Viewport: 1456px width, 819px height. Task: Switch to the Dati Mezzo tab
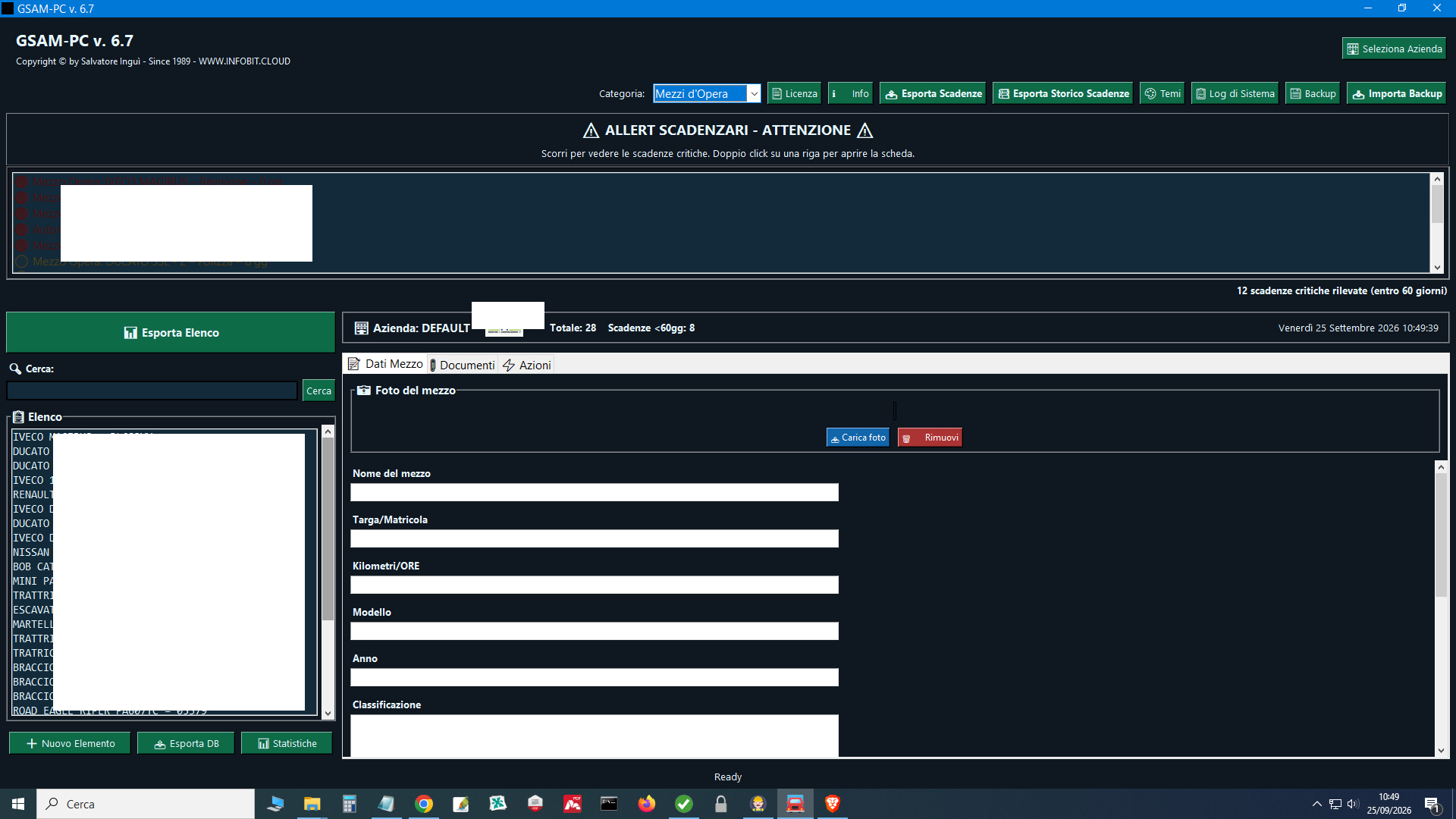tap(385, 364)
